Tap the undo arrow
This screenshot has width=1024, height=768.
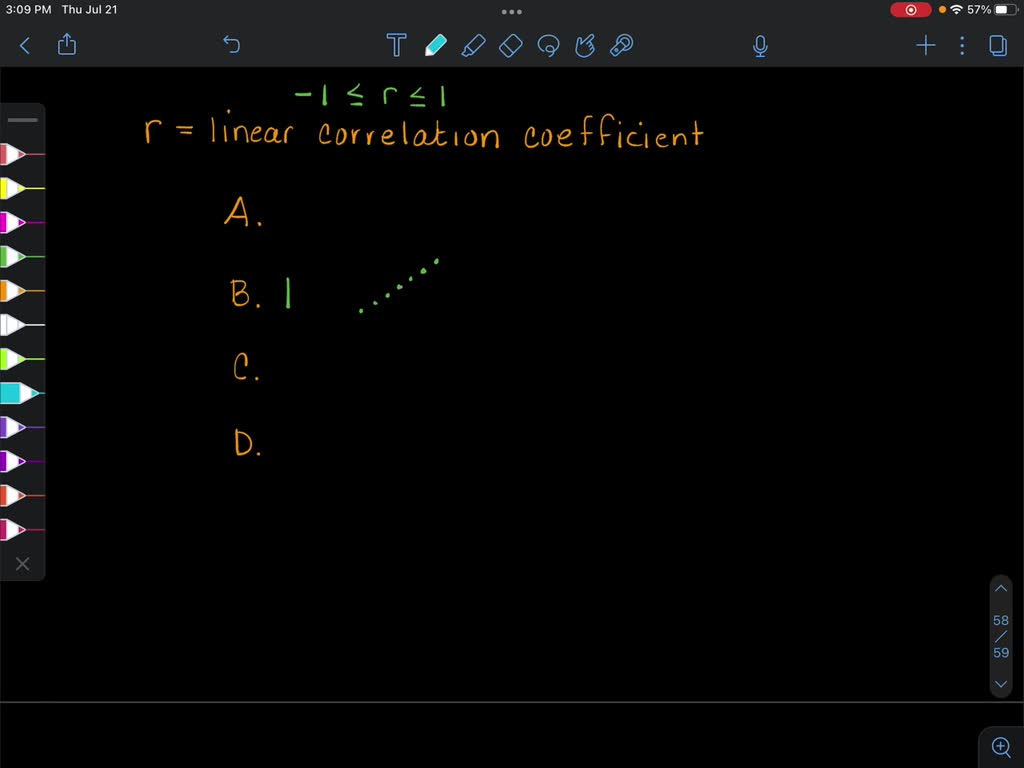click(x=230, y=45)
